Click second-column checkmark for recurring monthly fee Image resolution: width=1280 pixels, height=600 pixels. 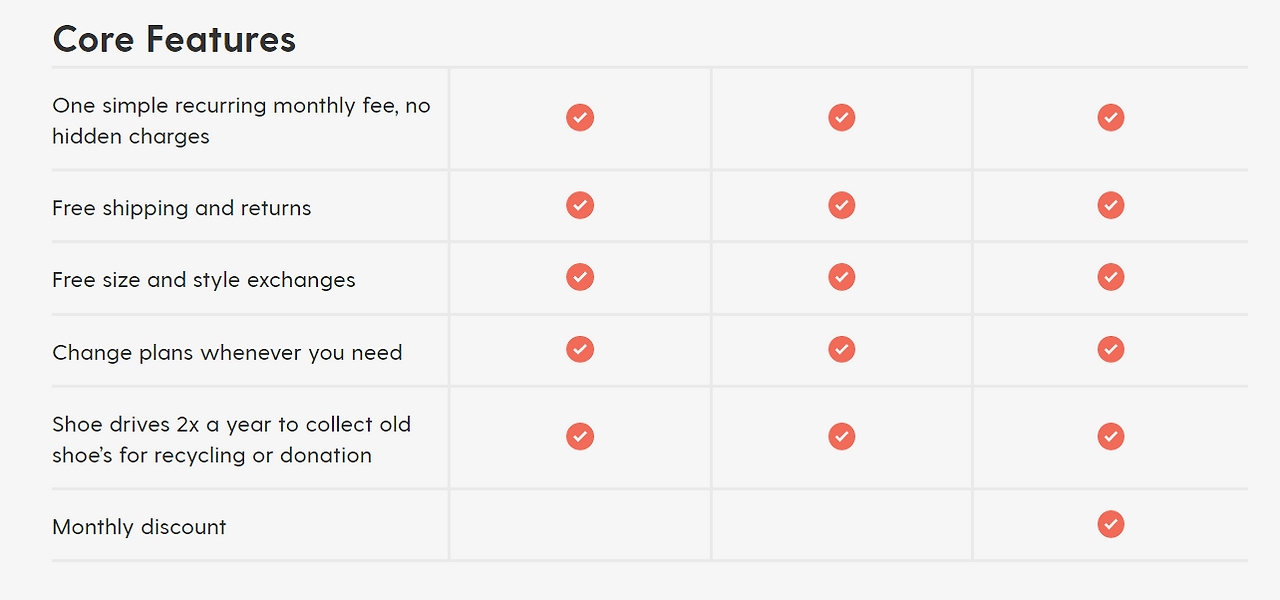coord(842,117)
